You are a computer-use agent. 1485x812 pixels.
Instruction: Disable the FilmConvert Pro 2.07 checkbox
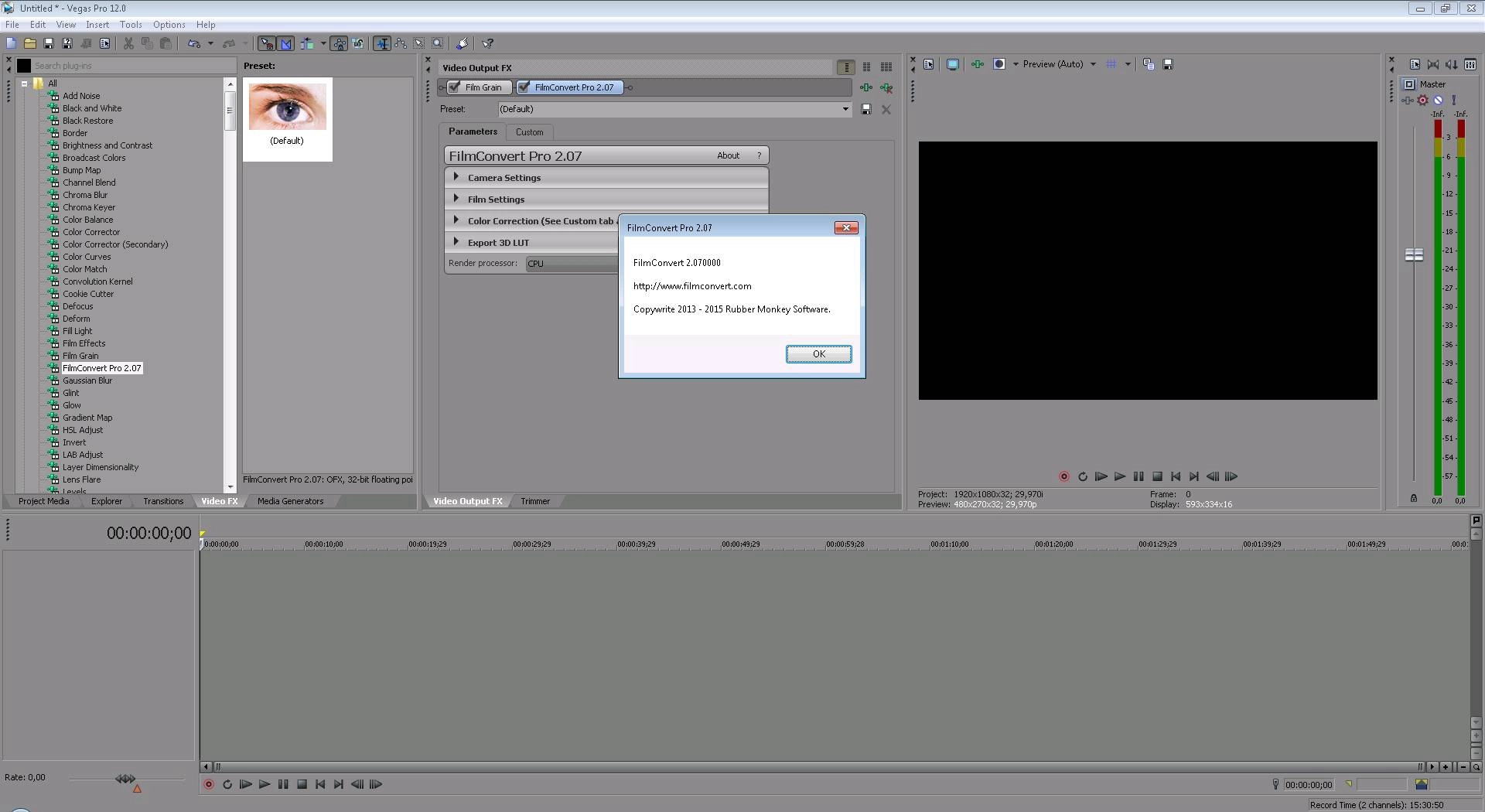coord(525,87)
